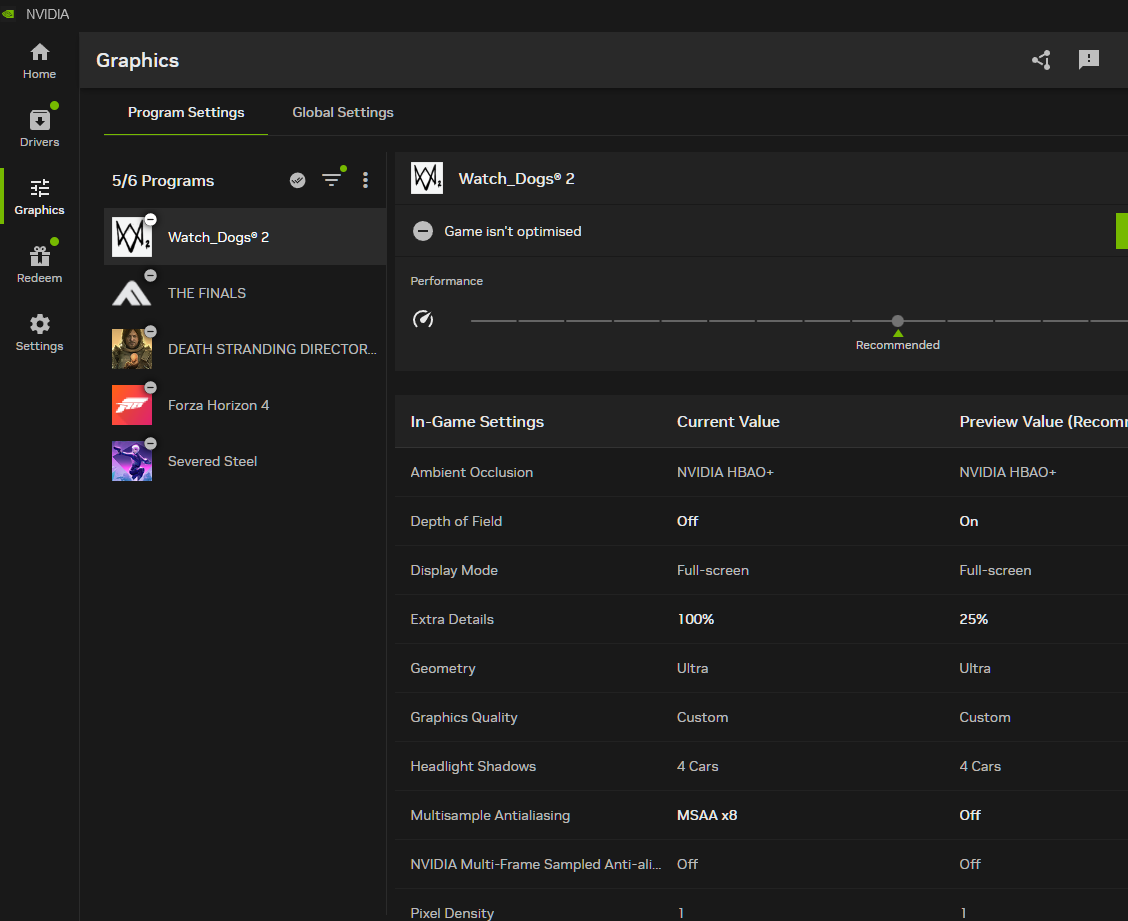Click current value MSAA x8
The image size is (1128, 921).
(706, 815)
